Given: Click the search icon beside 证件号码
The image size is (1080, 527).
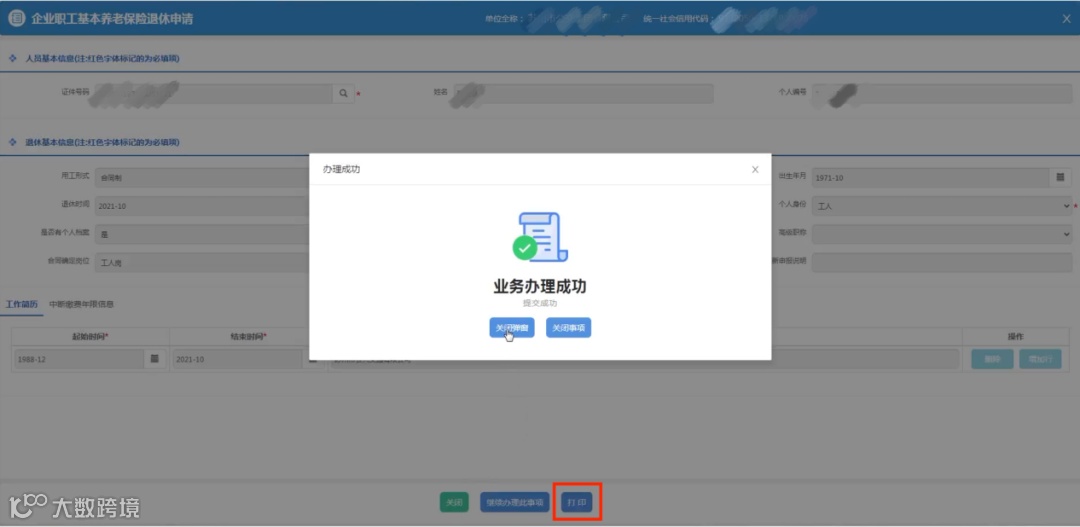Looking at the screenshot, I should click(x=343, y=93).
